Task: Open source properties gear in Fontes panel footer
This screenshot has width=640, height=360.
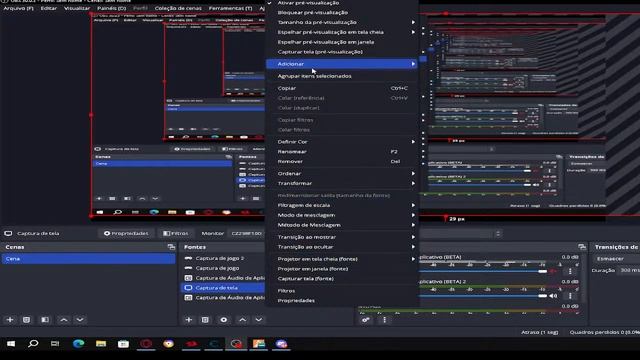Action: [224, 320]
